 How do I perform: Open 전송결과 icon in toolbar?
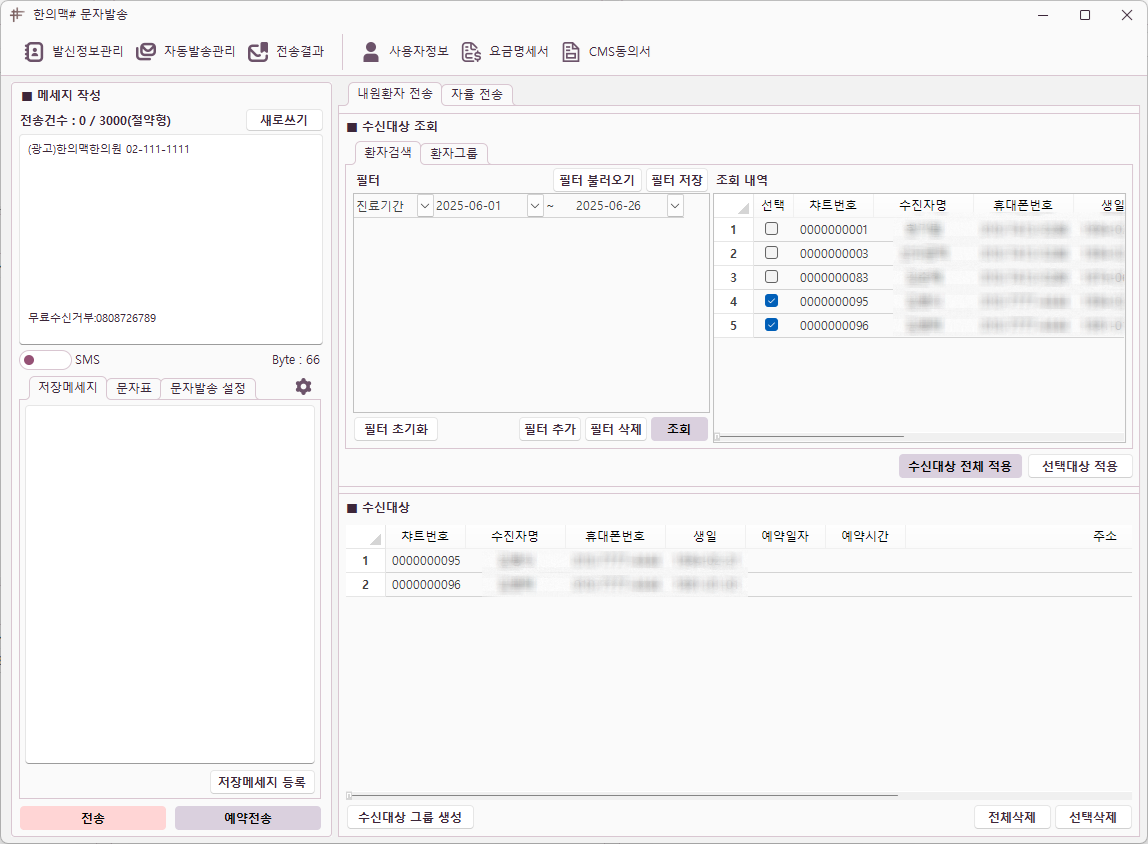(x=259, y=51)
